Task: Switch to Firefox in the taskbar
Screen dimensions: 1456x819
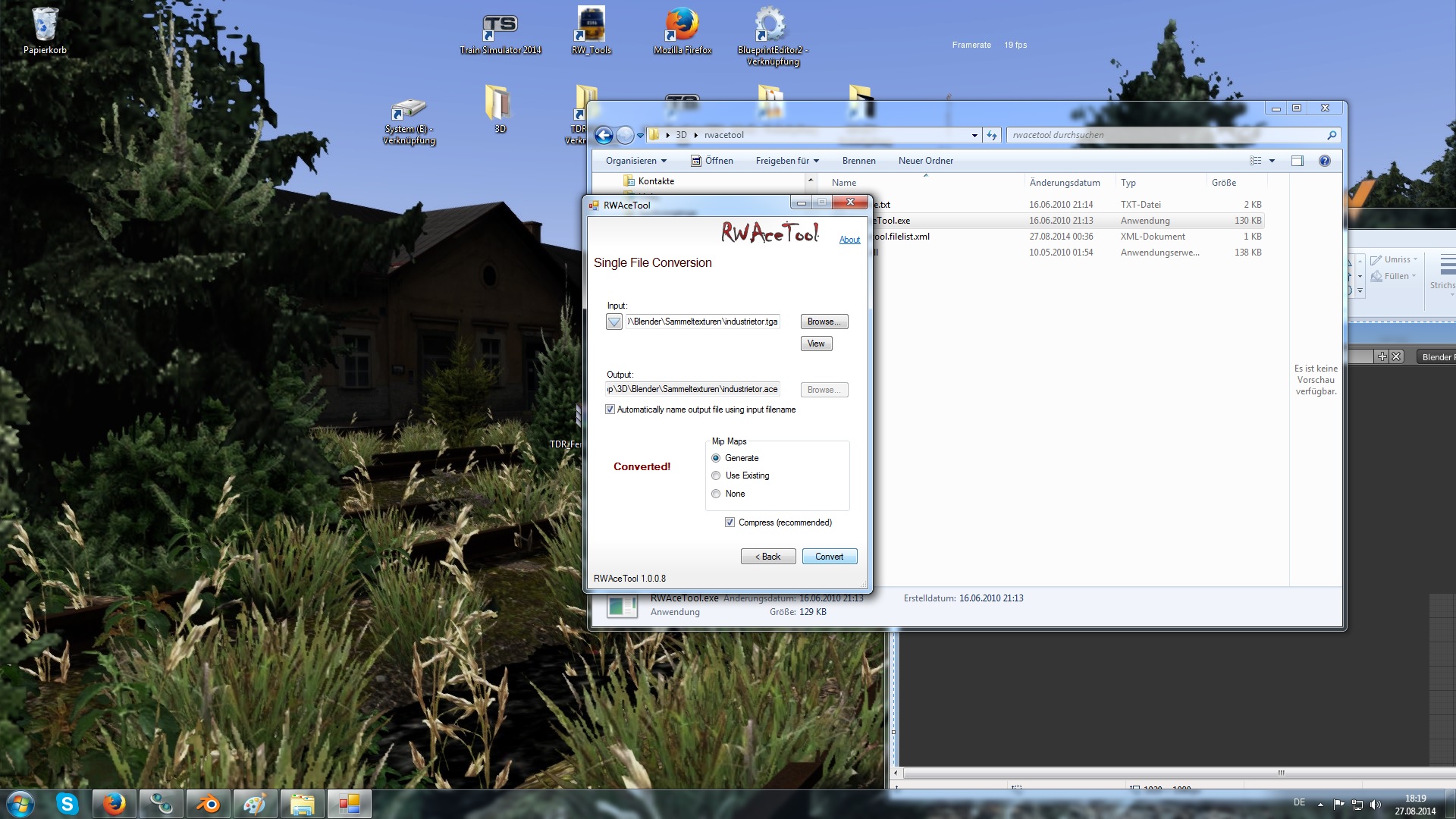Action: coord(115,804)
